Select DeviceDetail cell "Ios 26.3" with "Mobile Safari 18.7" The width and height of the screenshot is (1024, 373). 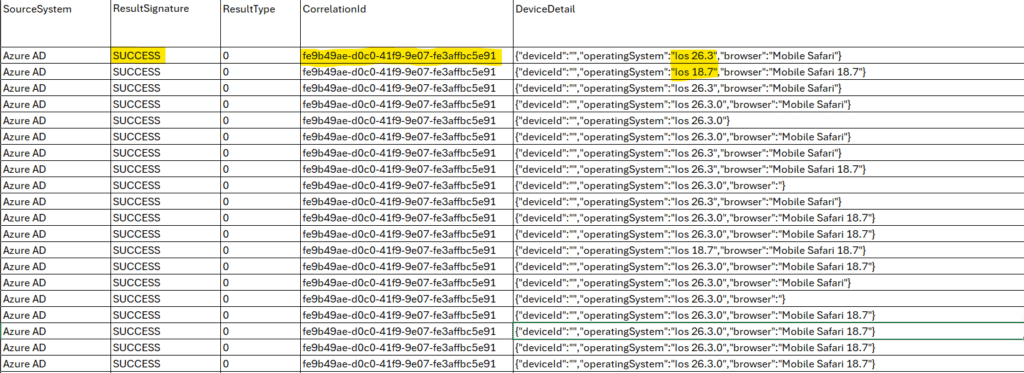click(768, 169)
